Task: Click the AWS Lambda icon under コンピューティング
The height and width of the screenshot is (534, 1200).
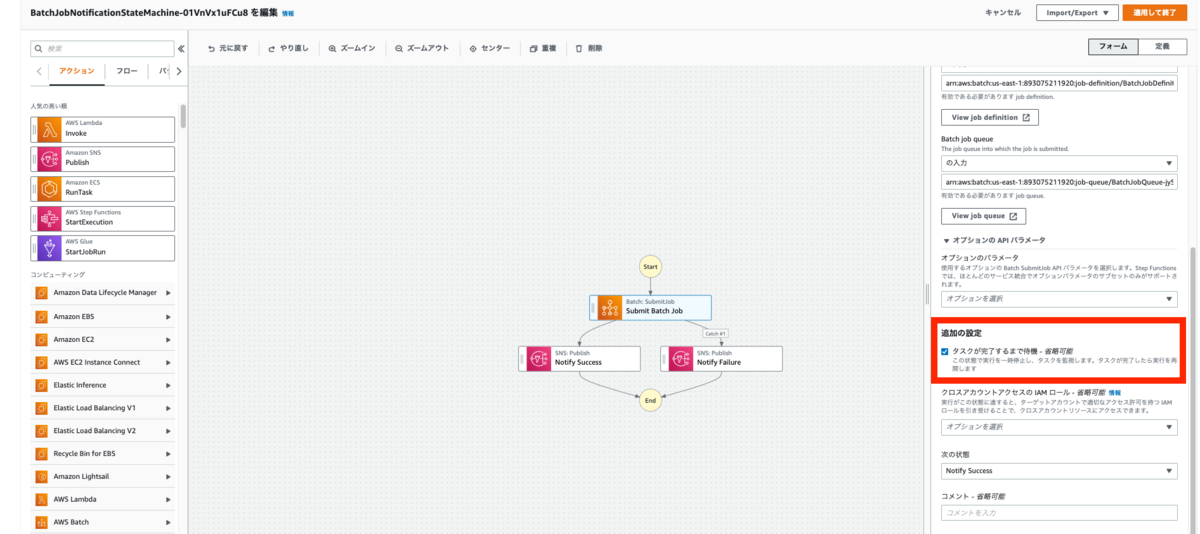Action: click(x=42, y=499)
